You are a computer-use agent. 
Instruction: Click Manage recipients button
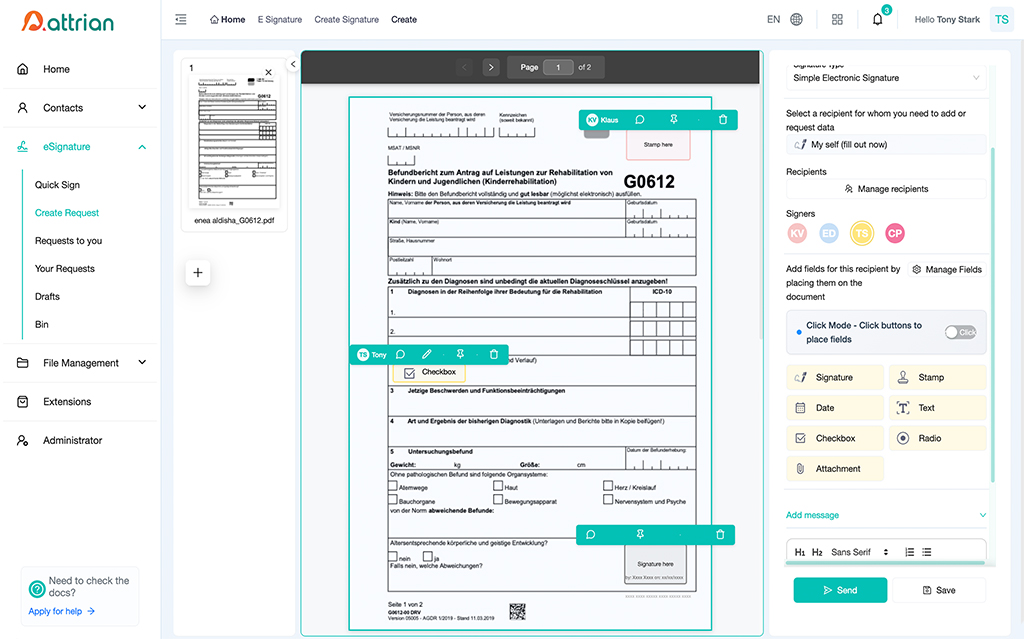tap(885, 189)
